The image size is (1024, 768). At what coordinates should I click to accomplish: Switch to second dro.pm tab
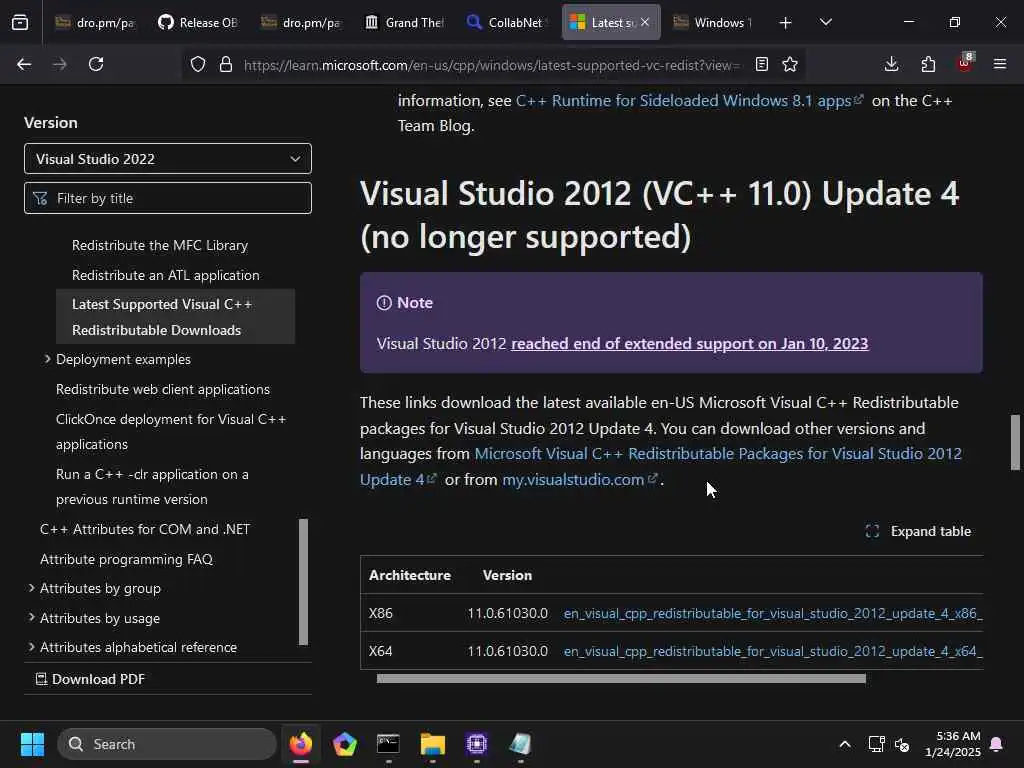pyautogui.click(x=302, y=22)
